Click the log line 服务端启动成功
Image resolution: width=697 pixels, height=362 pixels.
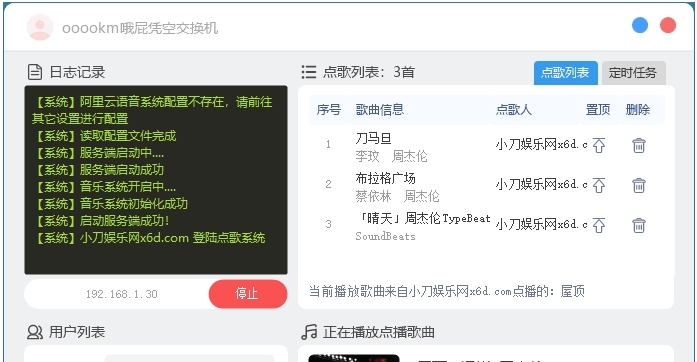click(99, 169)
